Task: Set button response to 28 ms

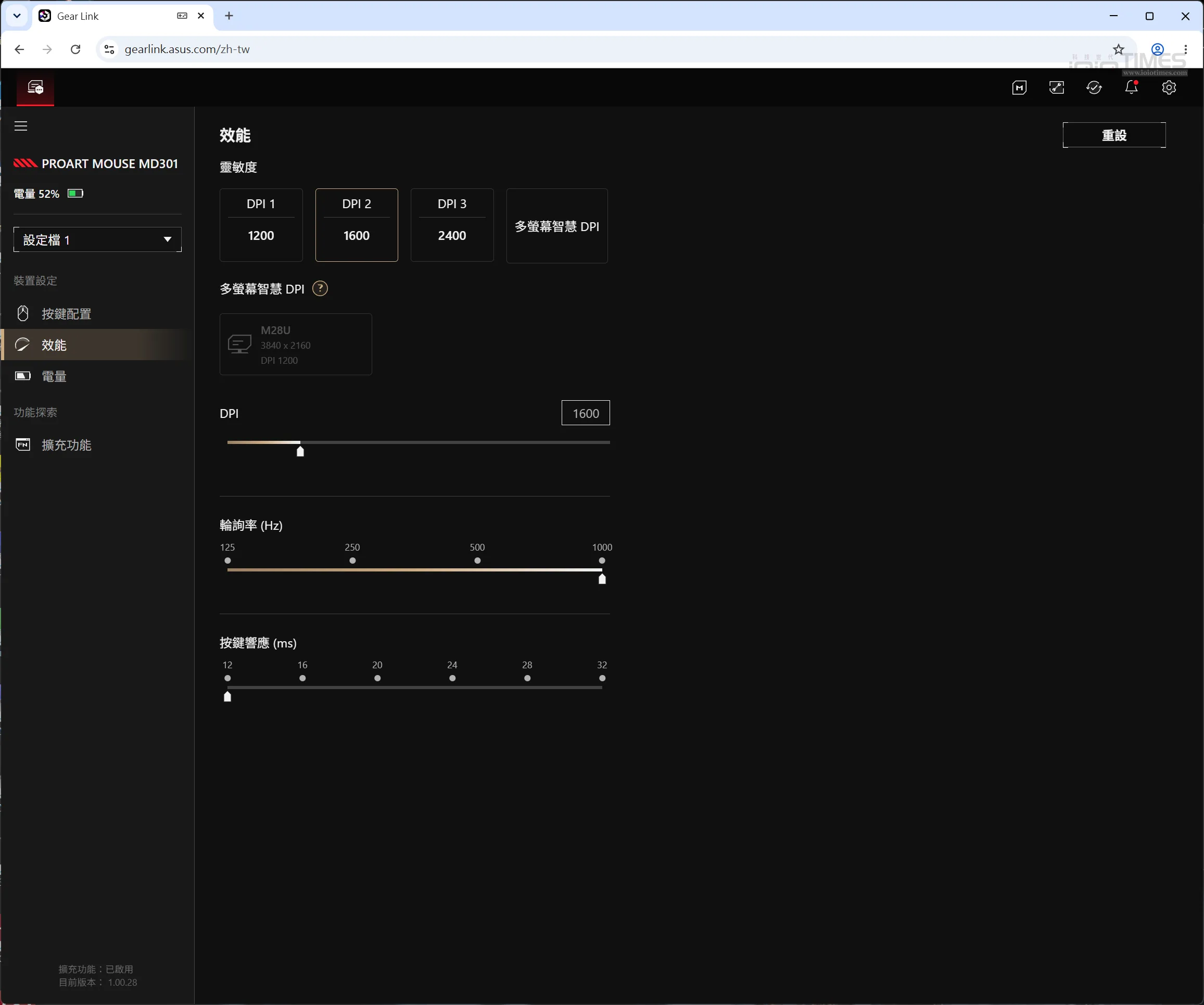Action: [527, 678]
